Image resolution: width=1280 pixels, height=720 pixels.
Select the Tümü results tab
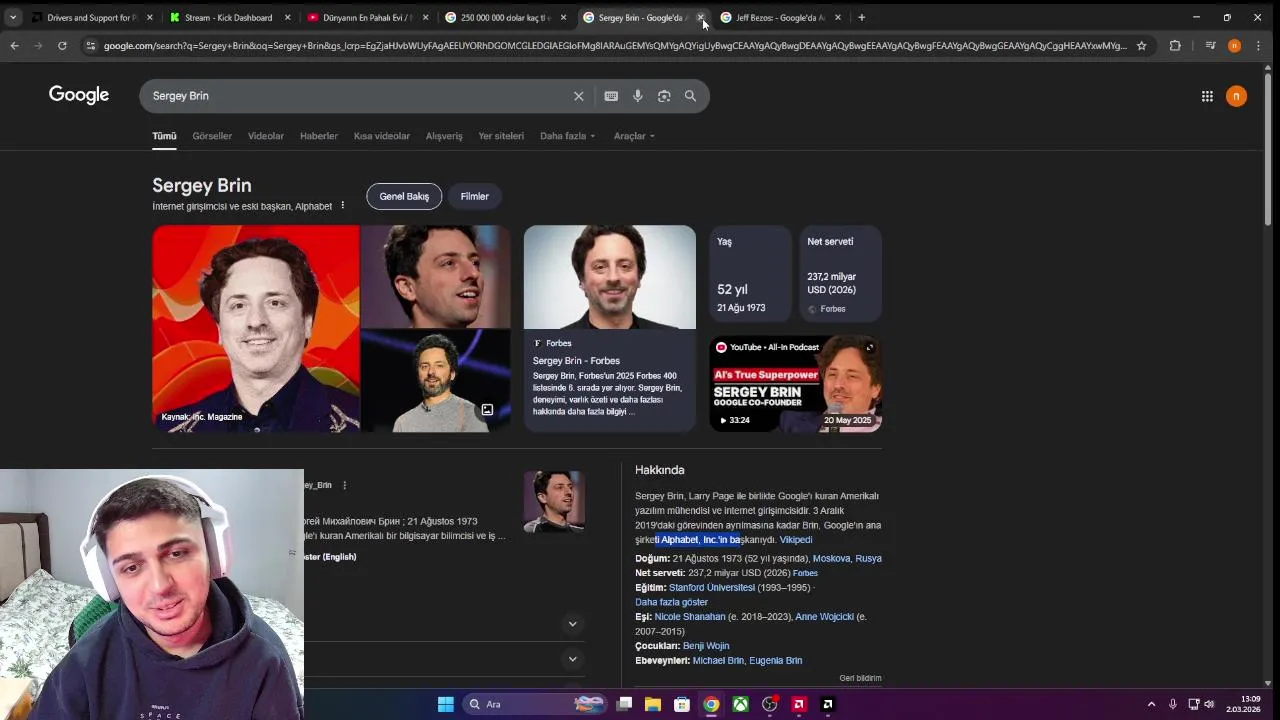[164, 136]
